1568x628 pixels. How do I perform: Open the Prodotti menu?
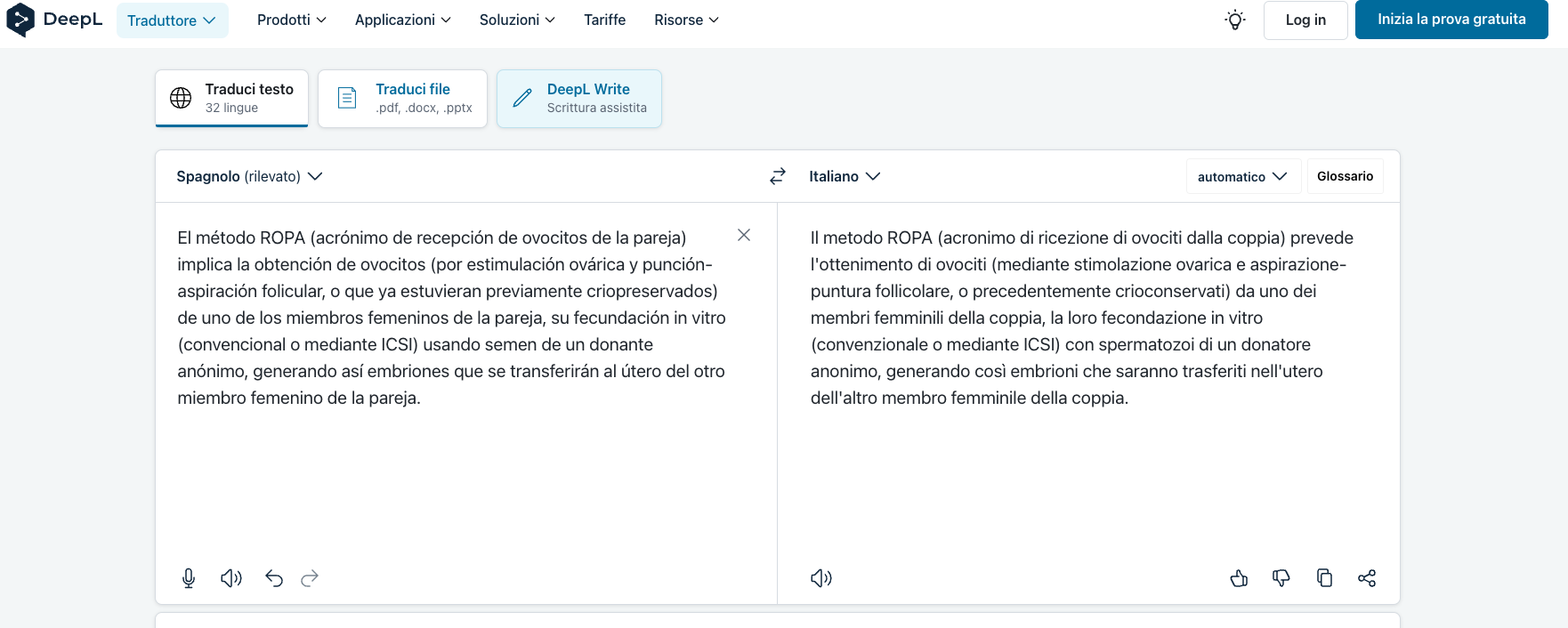291,20
